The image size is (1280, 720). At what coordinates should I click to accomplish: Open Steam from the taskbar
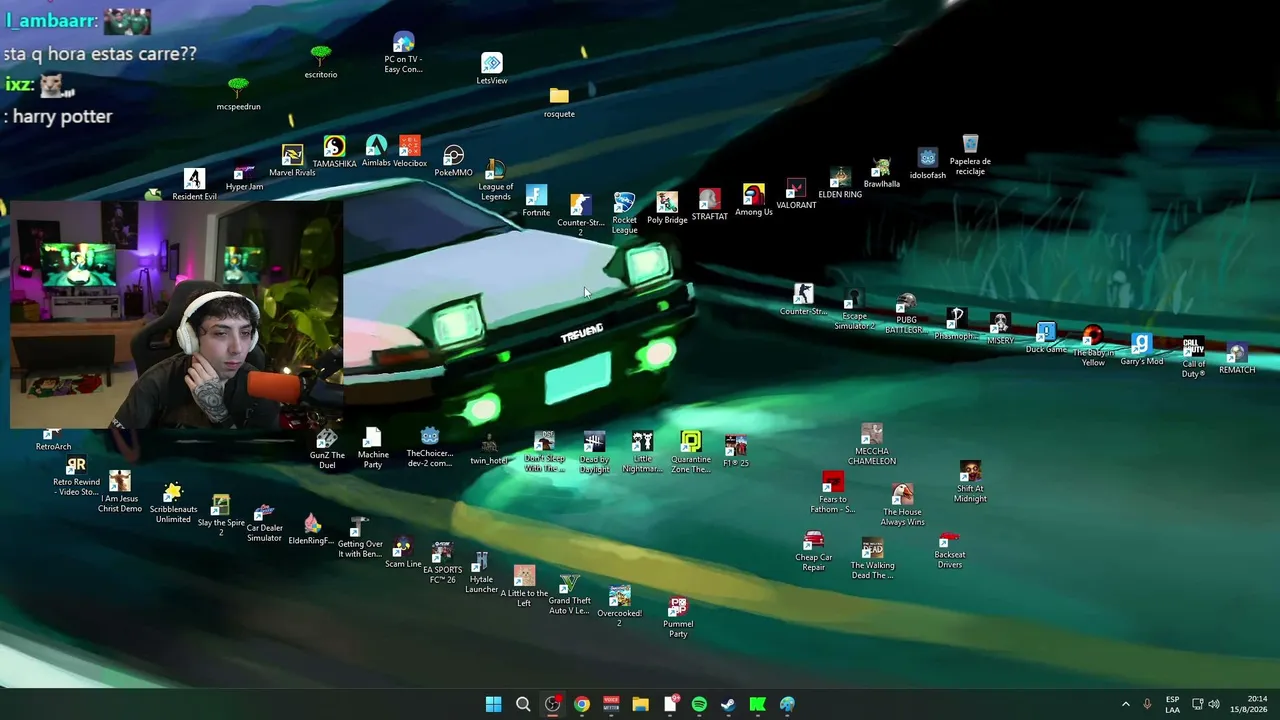tap(729, 704)
